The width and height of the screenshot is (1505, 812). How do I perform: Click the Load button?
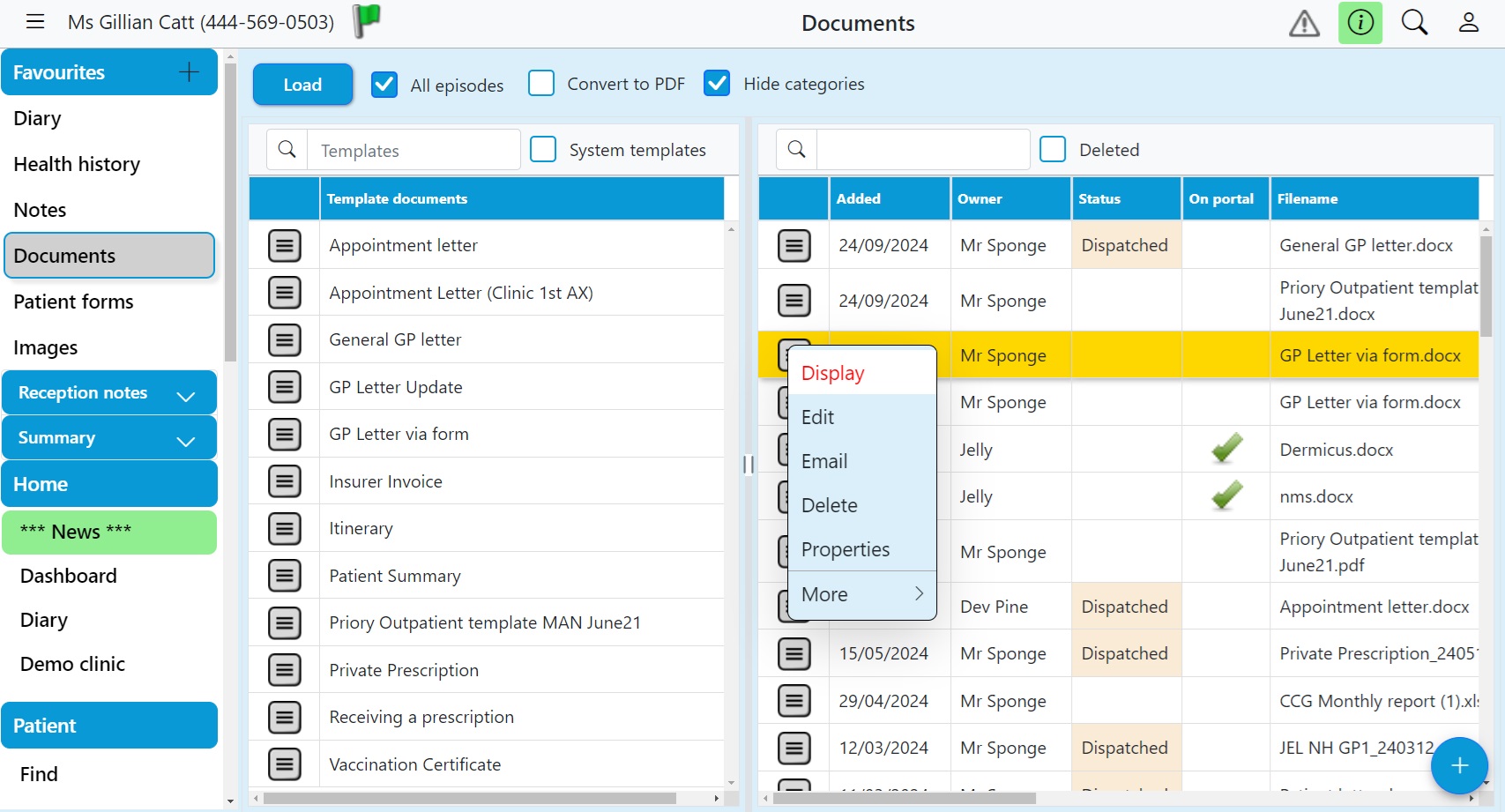tap(302, 85)
